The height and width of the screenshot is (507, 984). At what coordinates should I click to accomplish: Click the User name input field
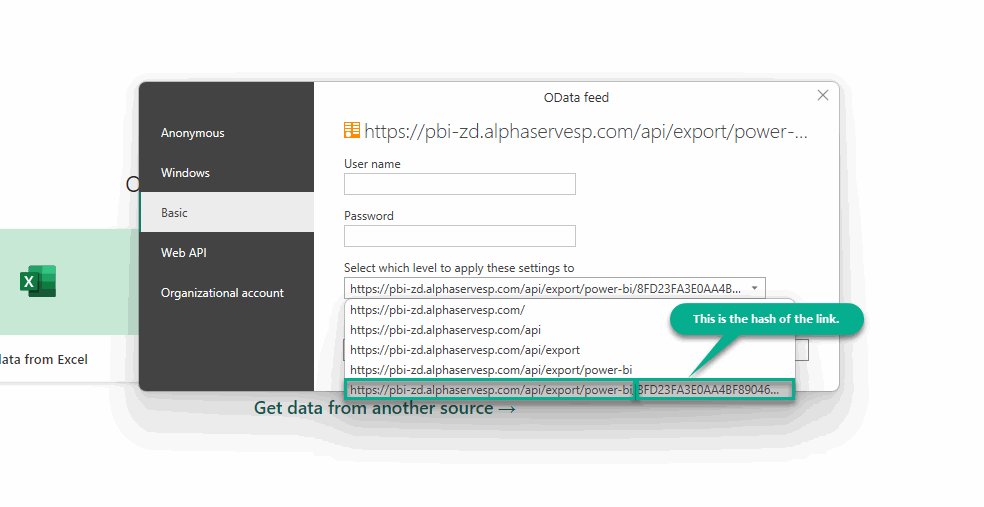[459, 184]
